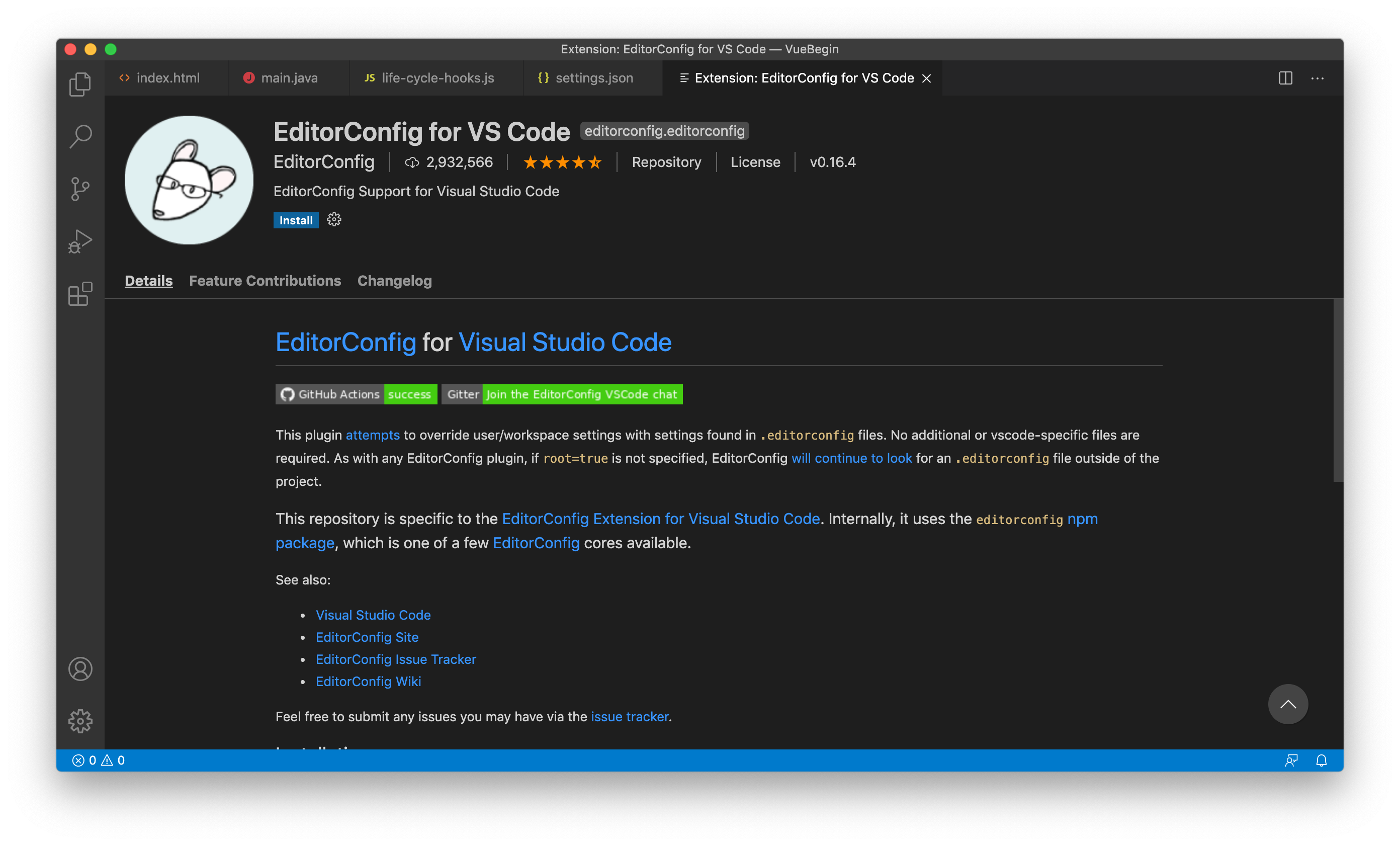Open the Extensions view

[80, 294]
